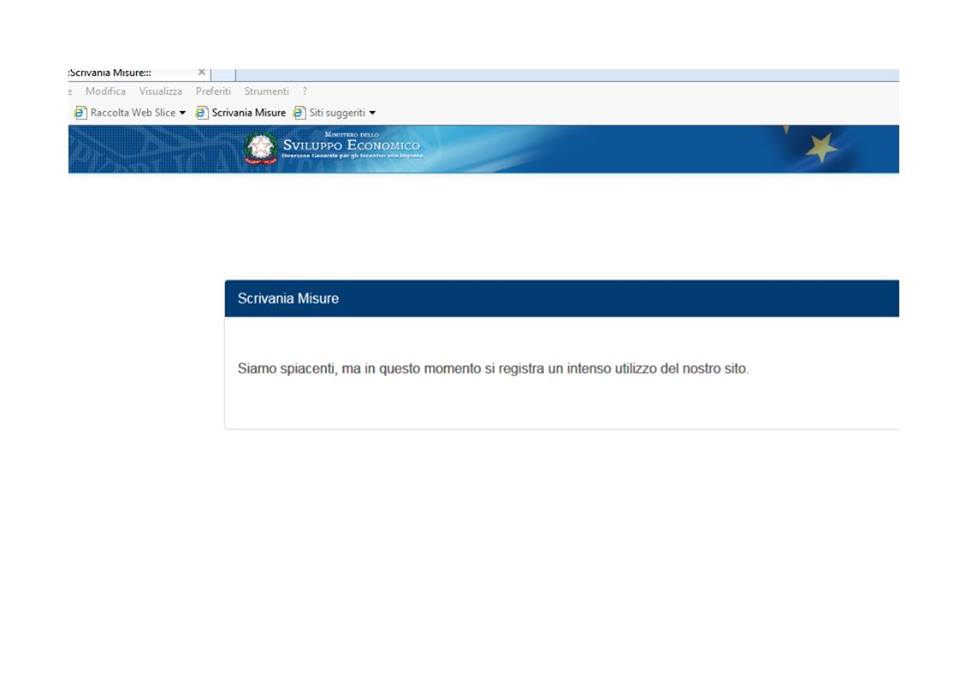Close the Scrivania Misure browser tab
Image resolution: width=960 pixels, height=678 pixels.
pyautogui.click(x=201, y=72)
